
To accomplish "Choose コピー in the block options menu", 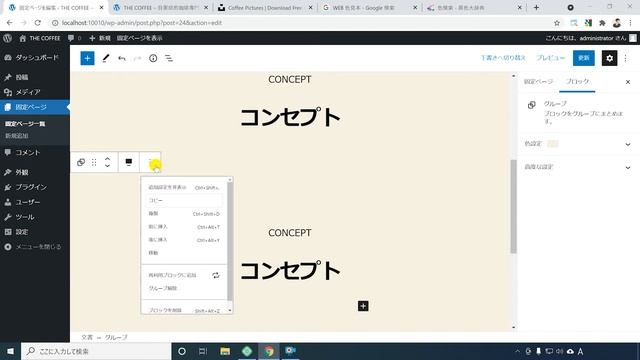I will click(184, 200).
